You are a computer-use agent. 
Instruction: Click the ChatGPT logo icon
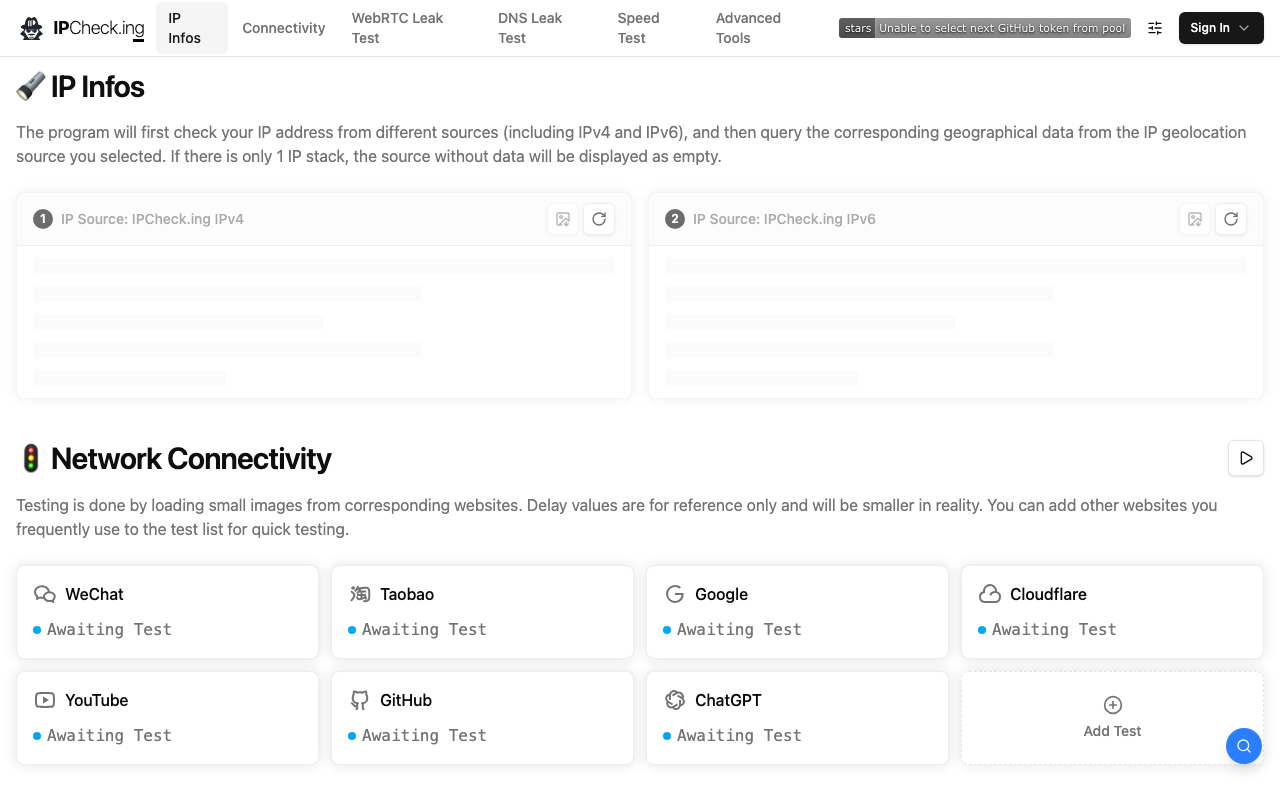(675, 700)
